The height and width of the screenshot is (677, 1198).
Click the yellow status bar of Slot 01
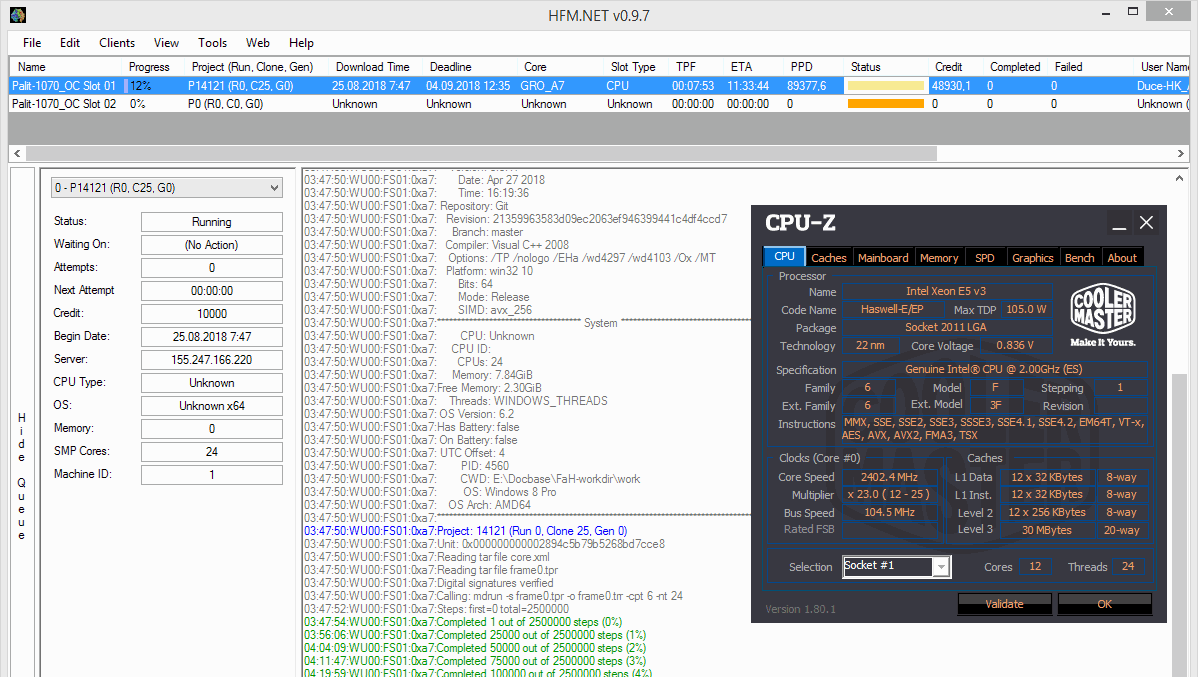pos(886,86)
